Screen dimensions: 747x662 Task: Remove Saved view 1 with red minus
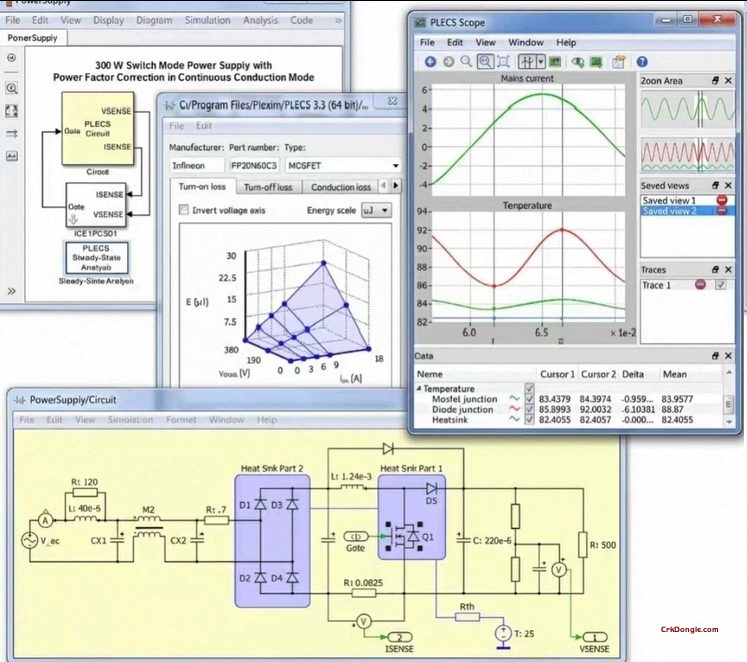click(x=722, y=200)
